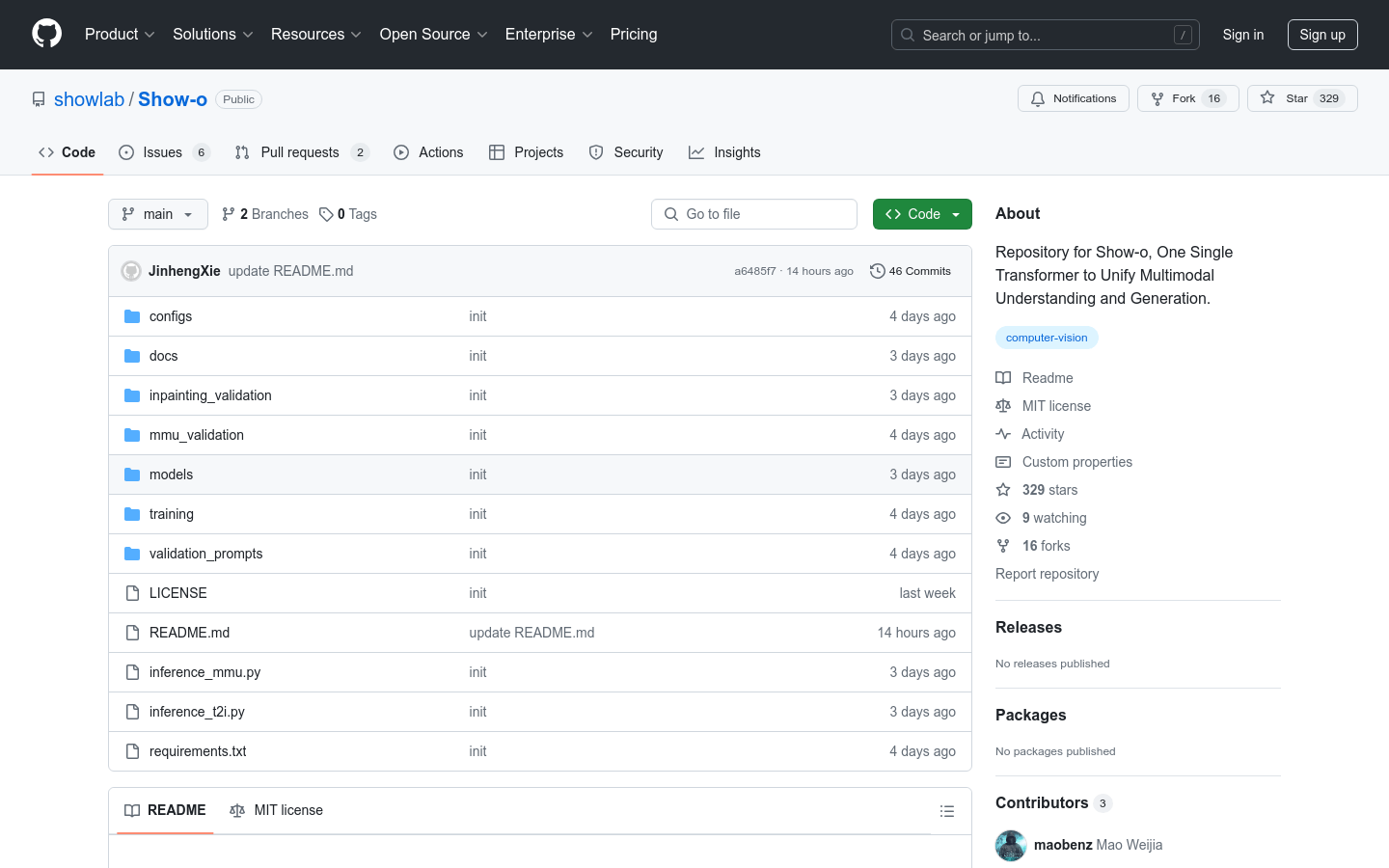The width and height of the screenshot is (1389, 868).
Task: Click the requirements.txt file name
Action: [198, 751]
